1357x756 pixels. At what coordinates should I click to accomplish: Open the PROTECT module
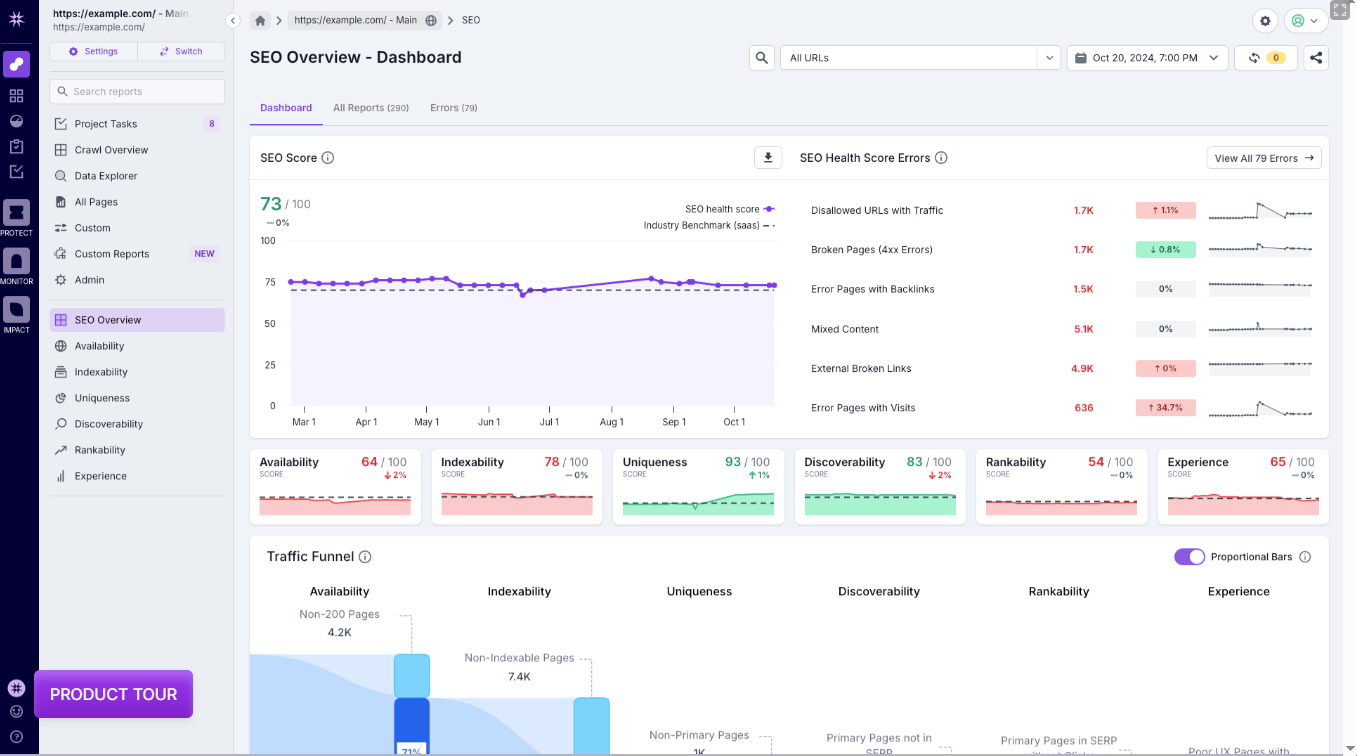coord(16,218)
